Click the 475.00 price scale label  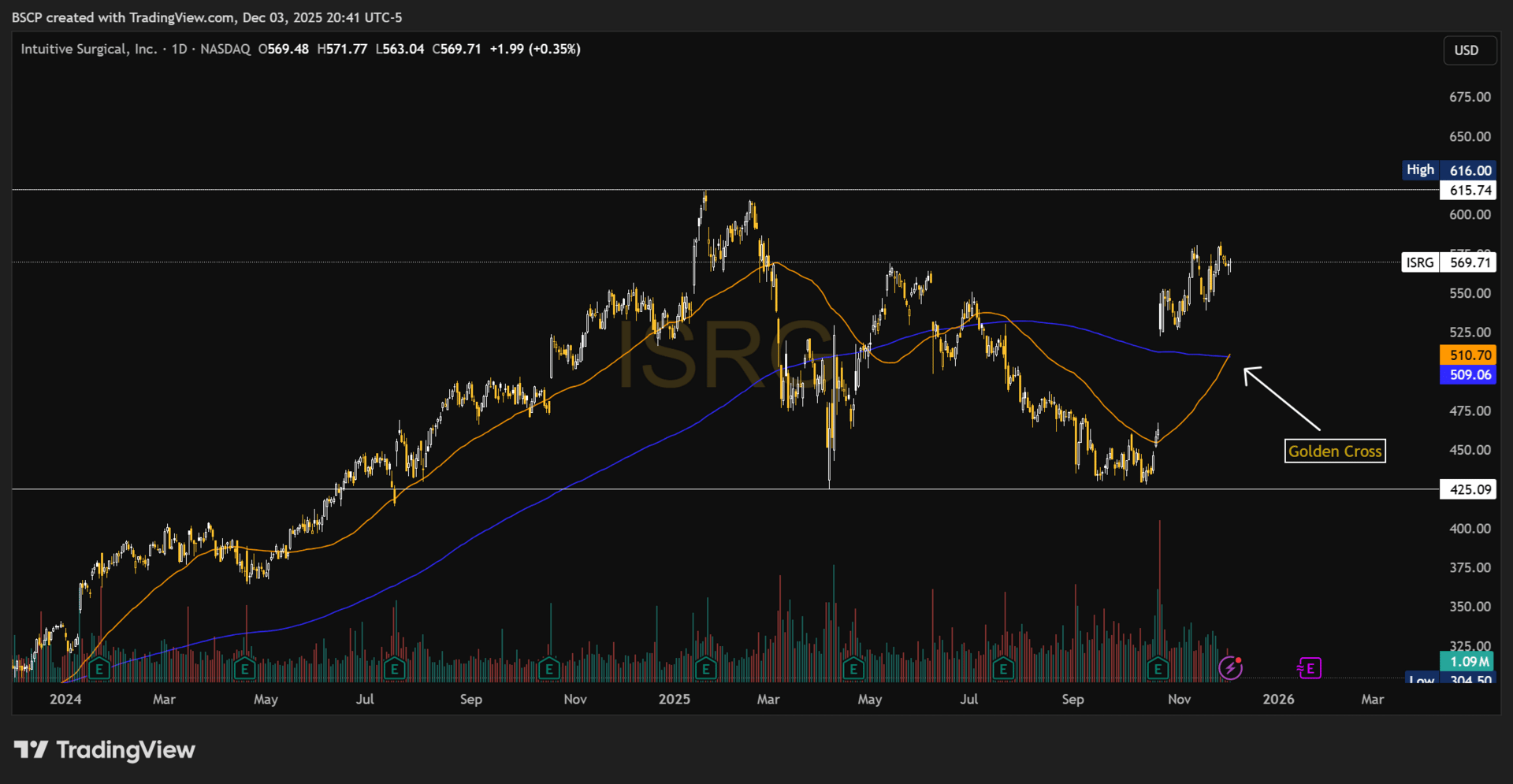pos(1470,411)
